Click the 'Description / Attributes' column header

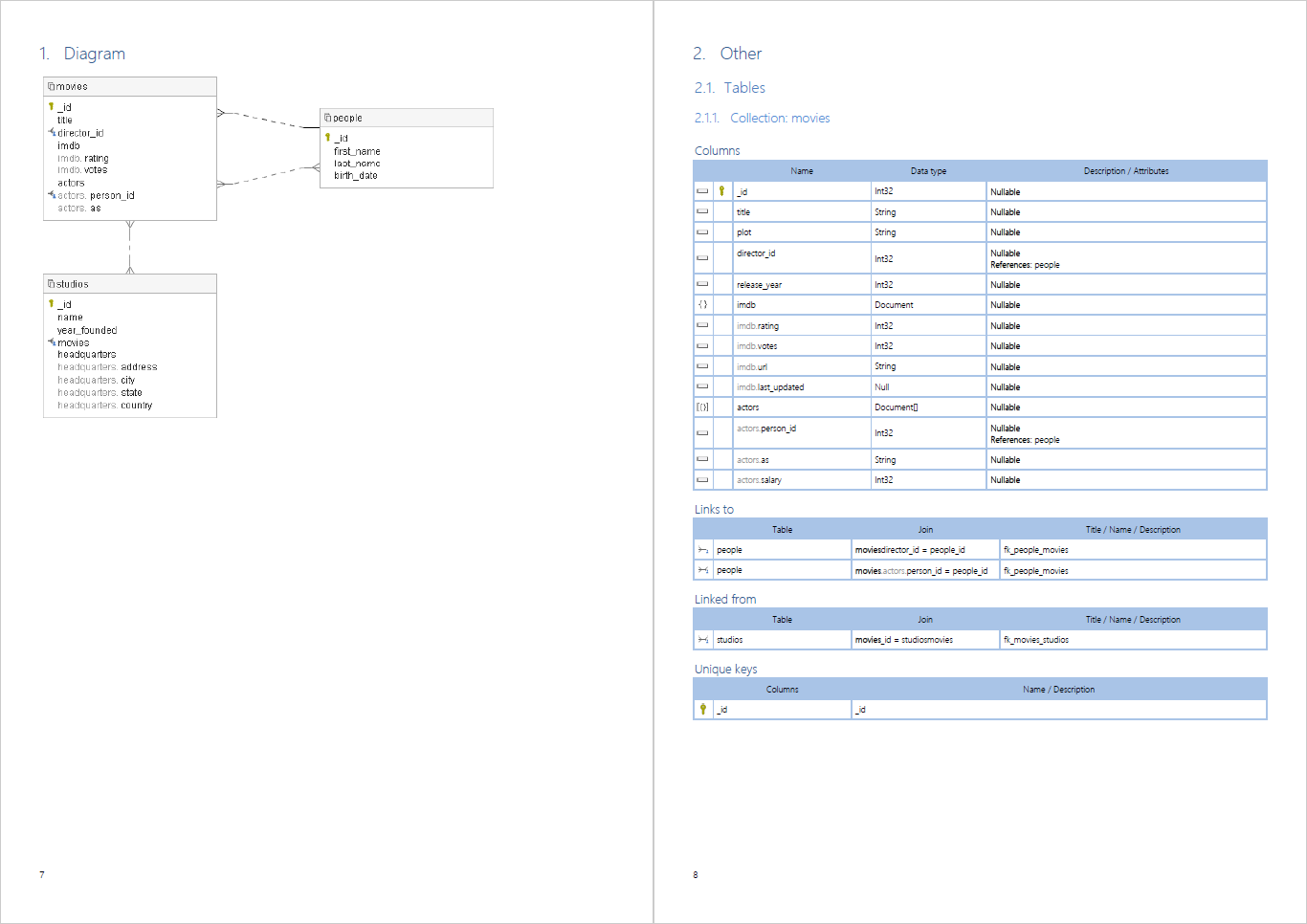pos(1126,171)
